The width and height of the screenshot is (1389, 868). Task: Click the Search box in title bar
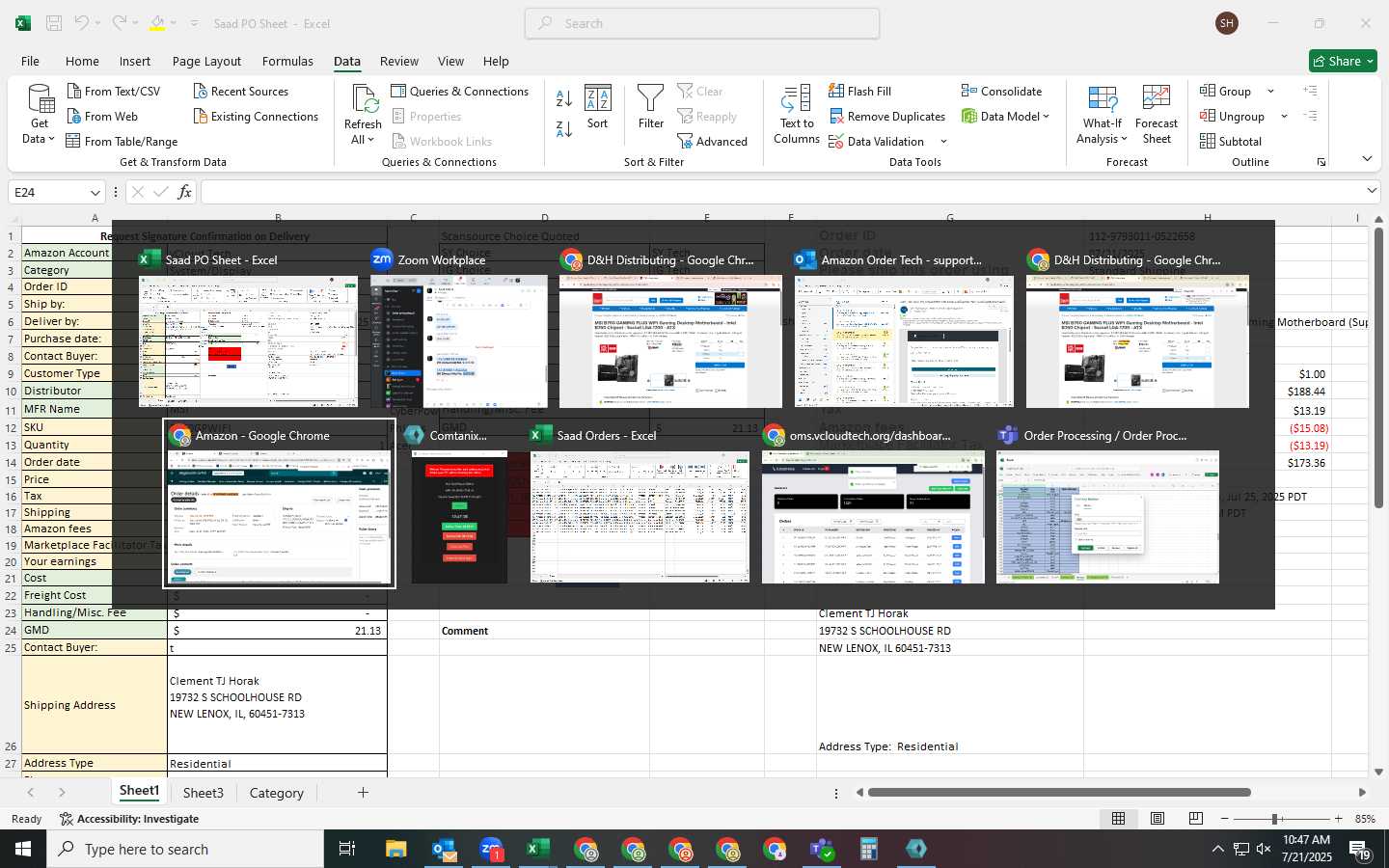tap(702, 23)
